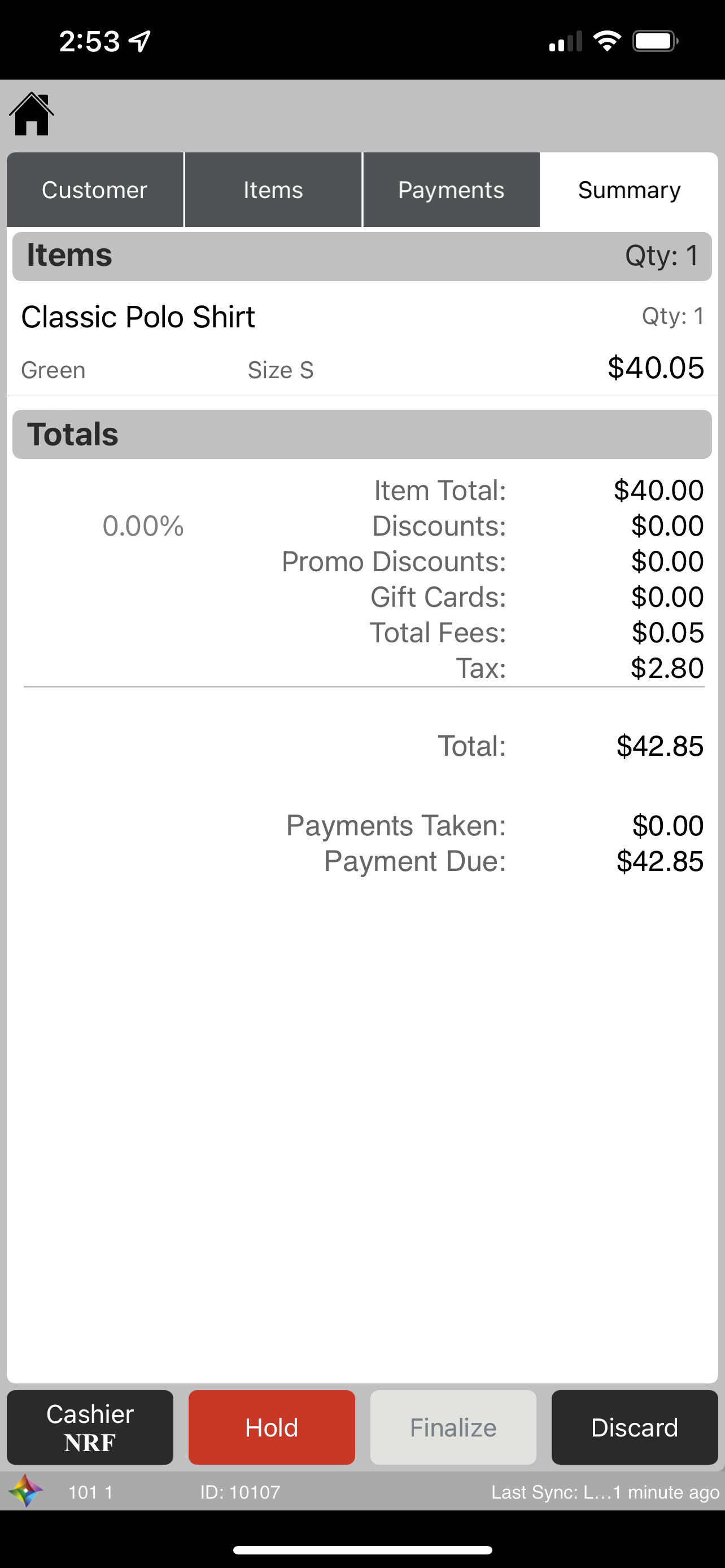This screenshot has height=1568, width=725.
Task: Tap the location arrow icon near clock
Action: pyautogui.click(x=140, y=41)
